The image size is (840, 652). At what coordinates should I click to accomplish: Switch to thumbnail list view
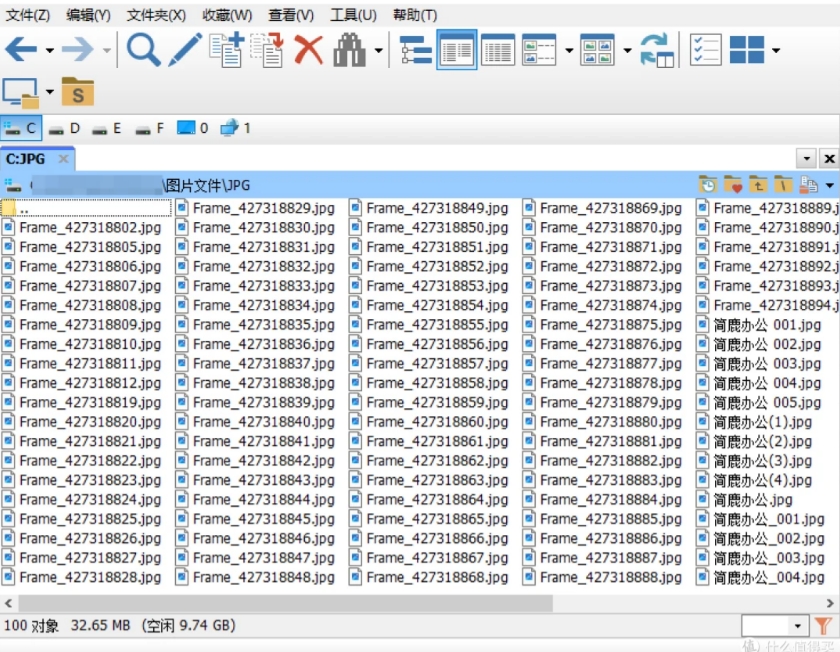(x=539, y=50)
